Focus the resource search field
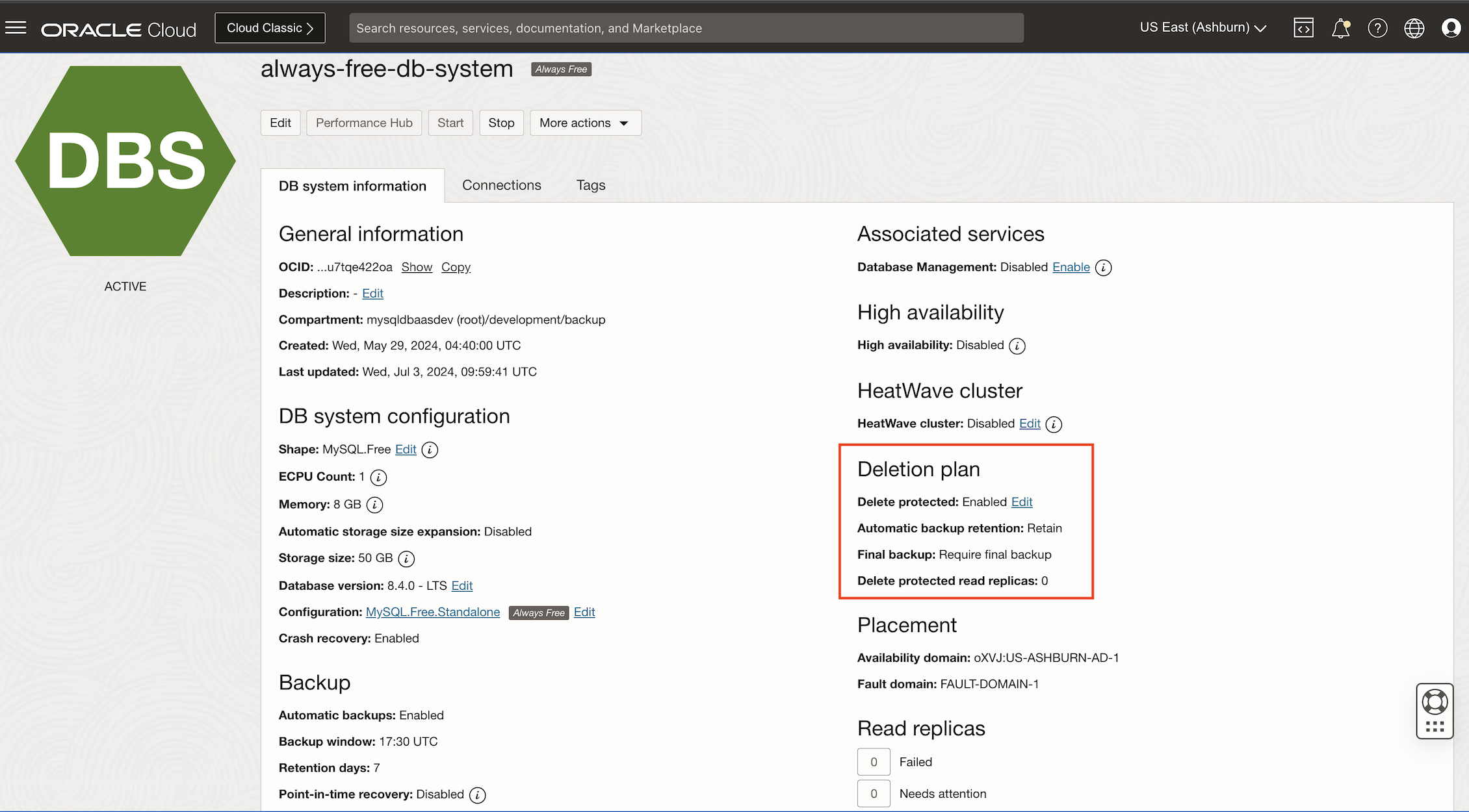 pyautogui.click(x=686, y=28)
